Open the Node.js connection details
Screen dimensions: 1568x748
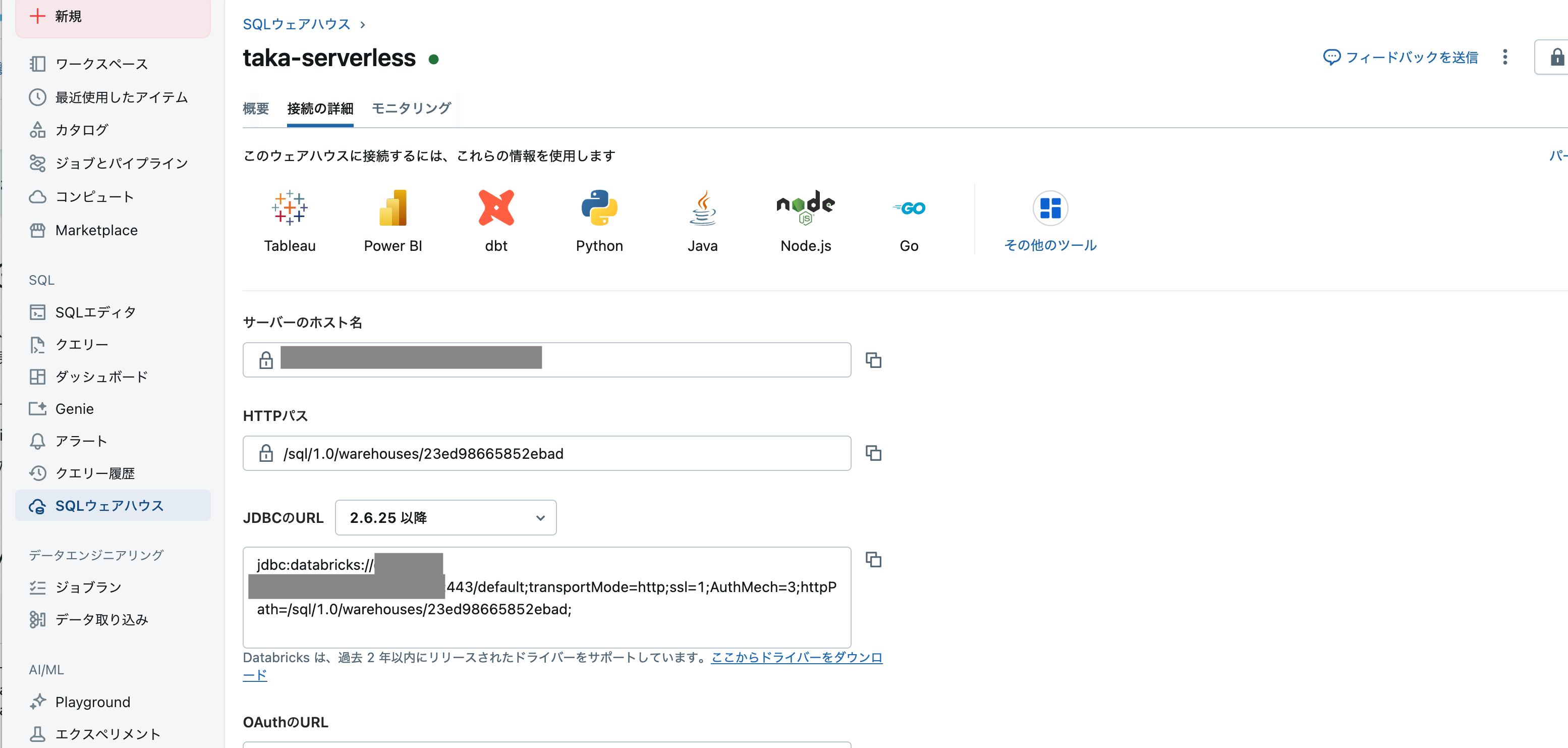[805, 219]
